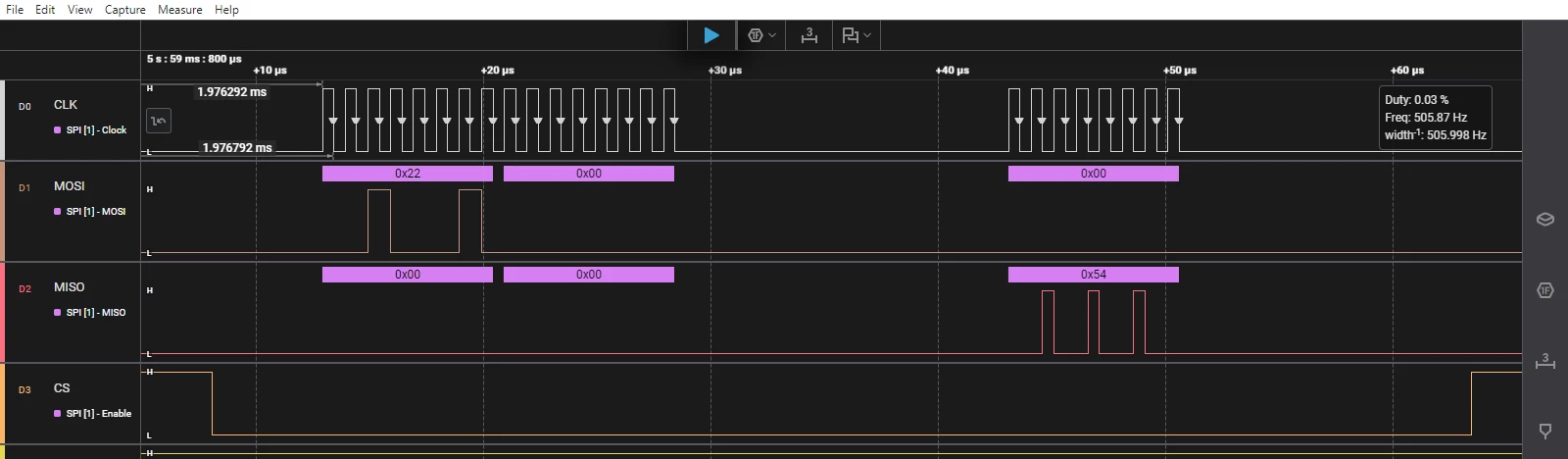Click the D1 channel number
The width and height of the screenshot is (1568, 459).
pyautogui.click(x=24, y=187)
